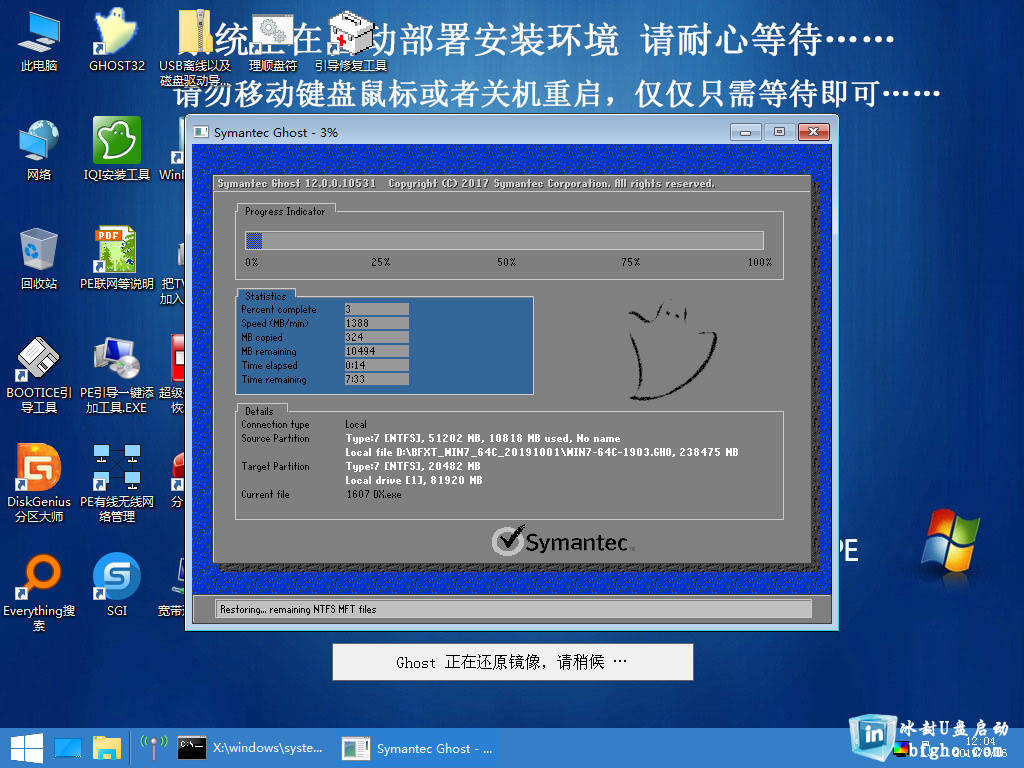1024x768 pixels.
Task: Click the local file path WIN7-64C-1903.GHO line
Action: pyautogui.click(x=542, y=452)
